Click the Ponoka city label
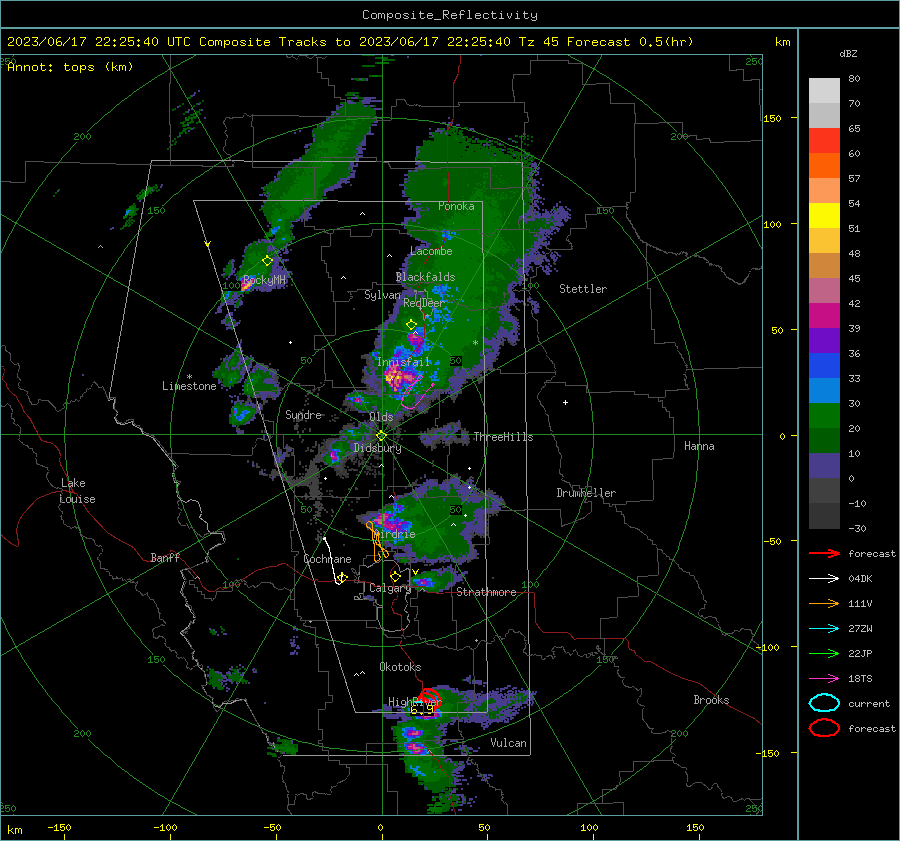This screenshot has width=900, height=841. tap(456, 206)
